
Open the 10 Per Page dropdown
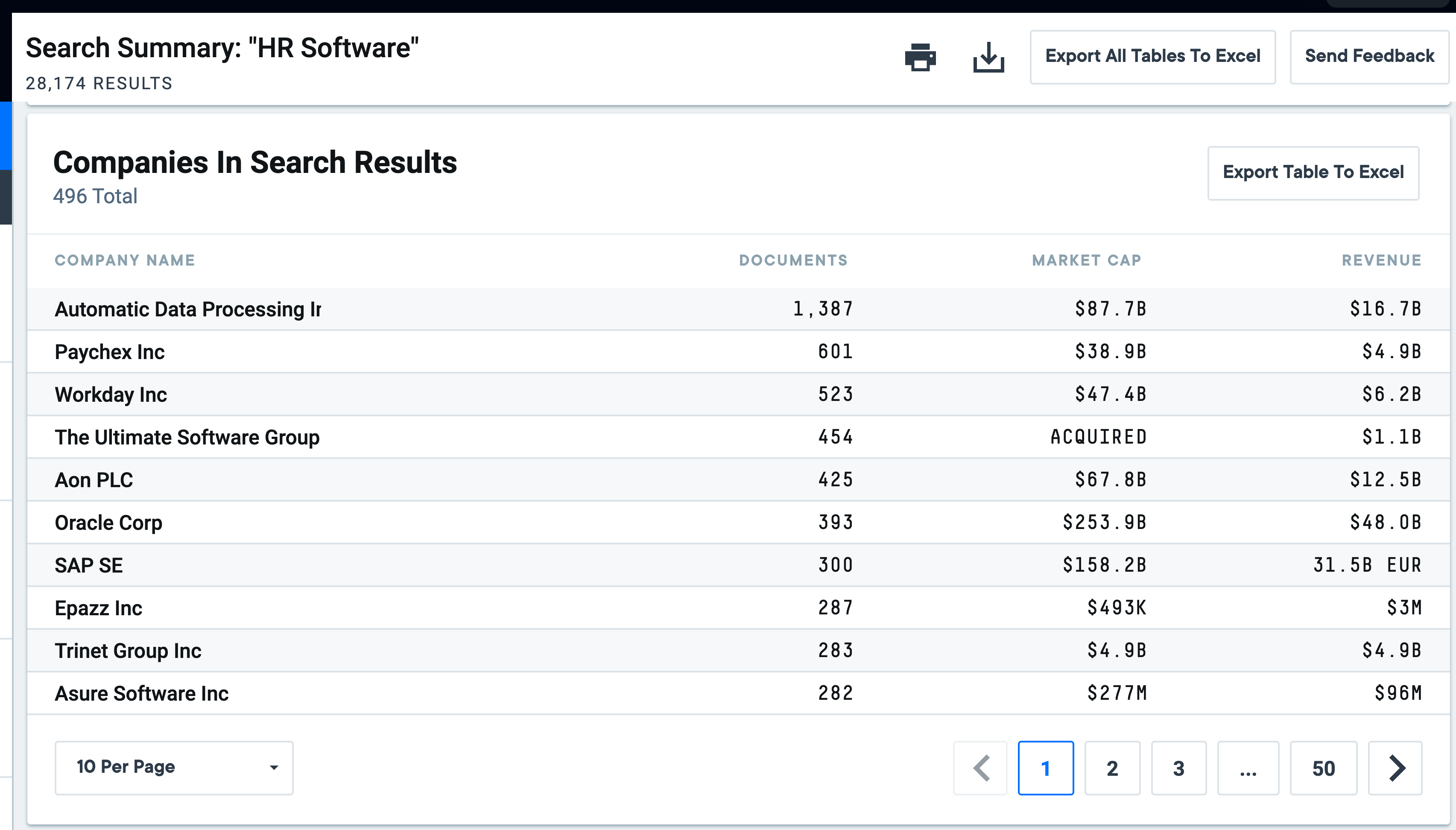coord(174,767)
